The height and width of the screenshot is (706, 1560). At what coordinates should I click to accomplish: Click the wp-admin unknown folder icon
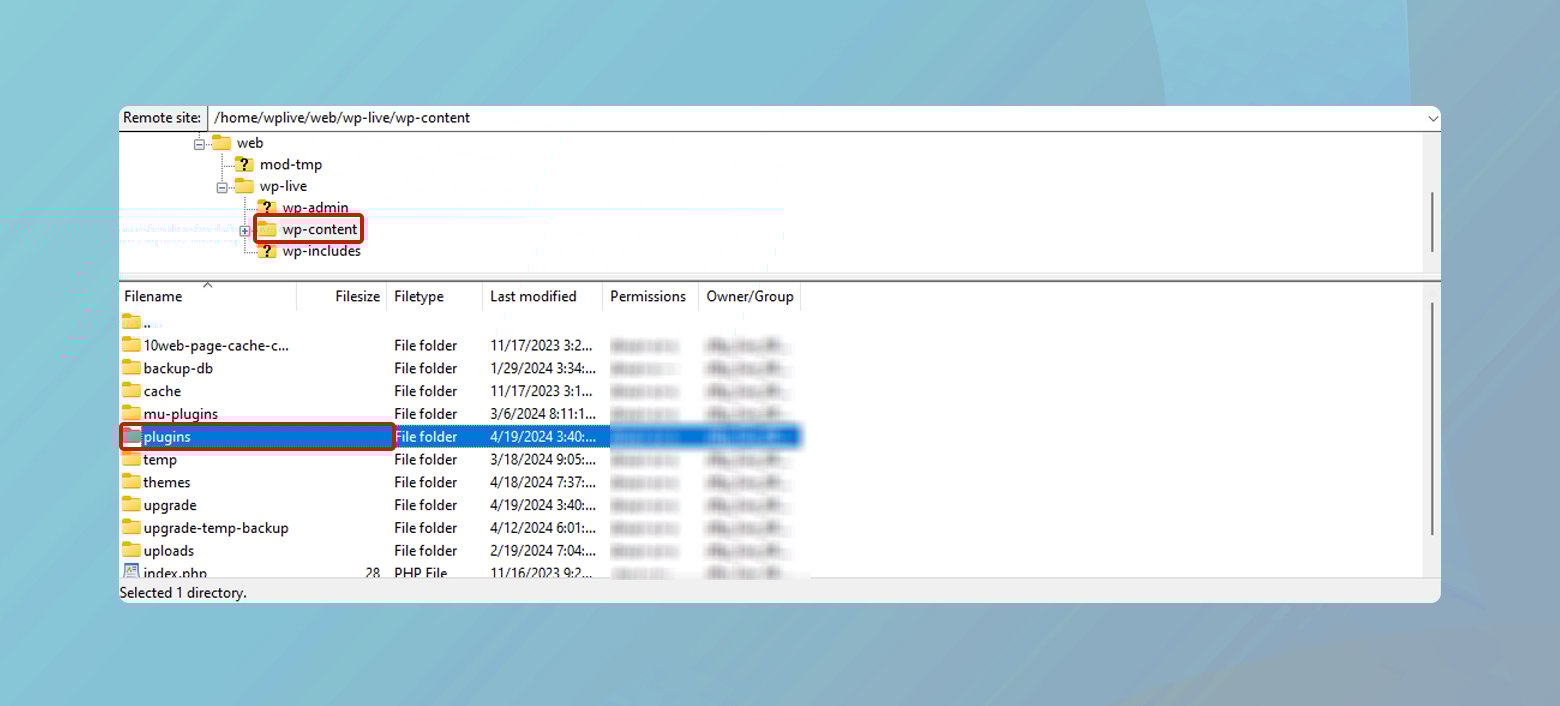click(267, 208)
